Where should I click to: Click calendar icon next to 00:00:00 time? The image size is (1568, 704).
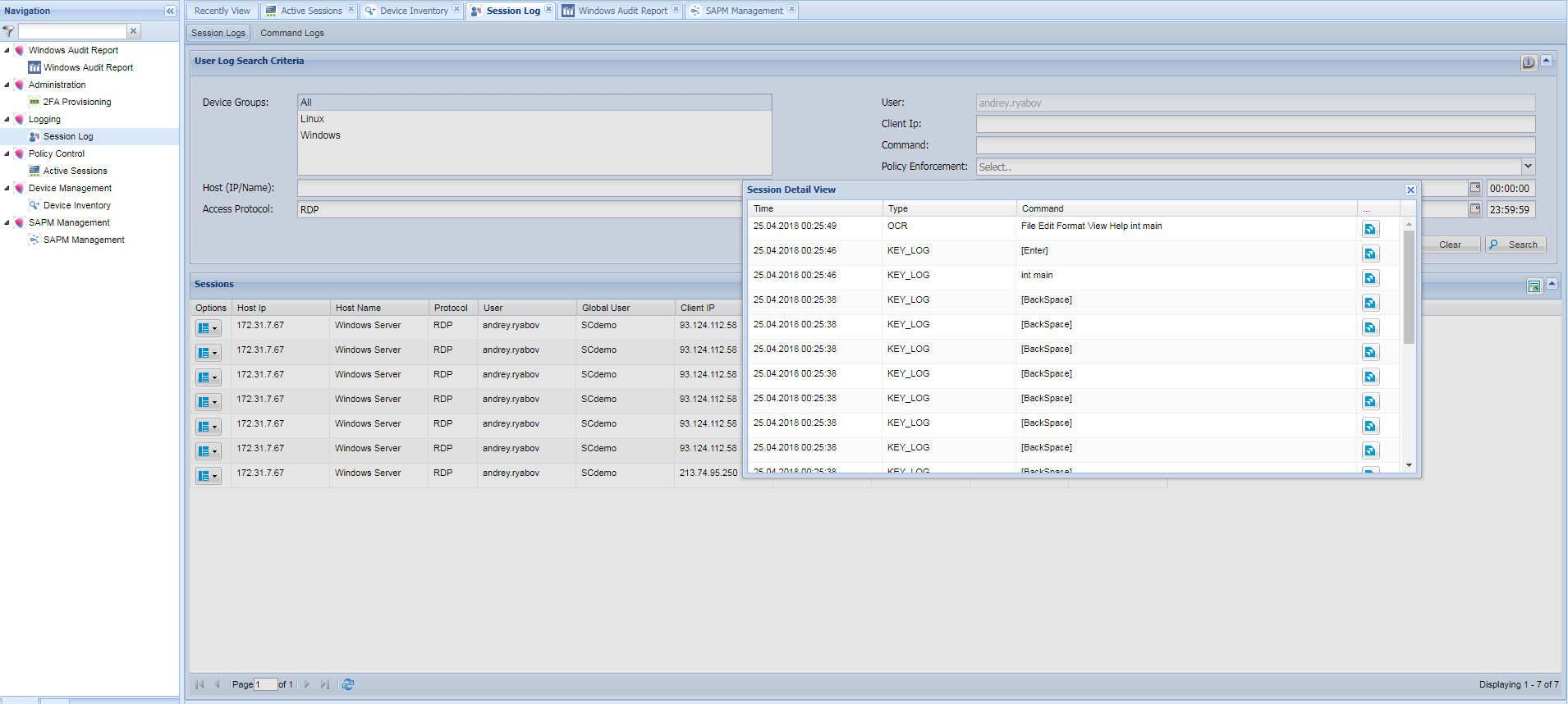tap(1474, 188)
